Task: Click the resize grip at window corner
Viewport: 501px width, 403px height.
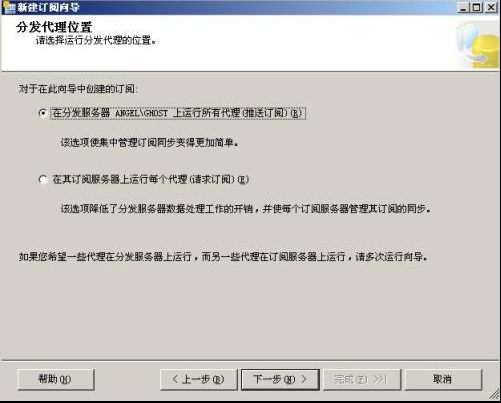Action: [x=495, y=395]
